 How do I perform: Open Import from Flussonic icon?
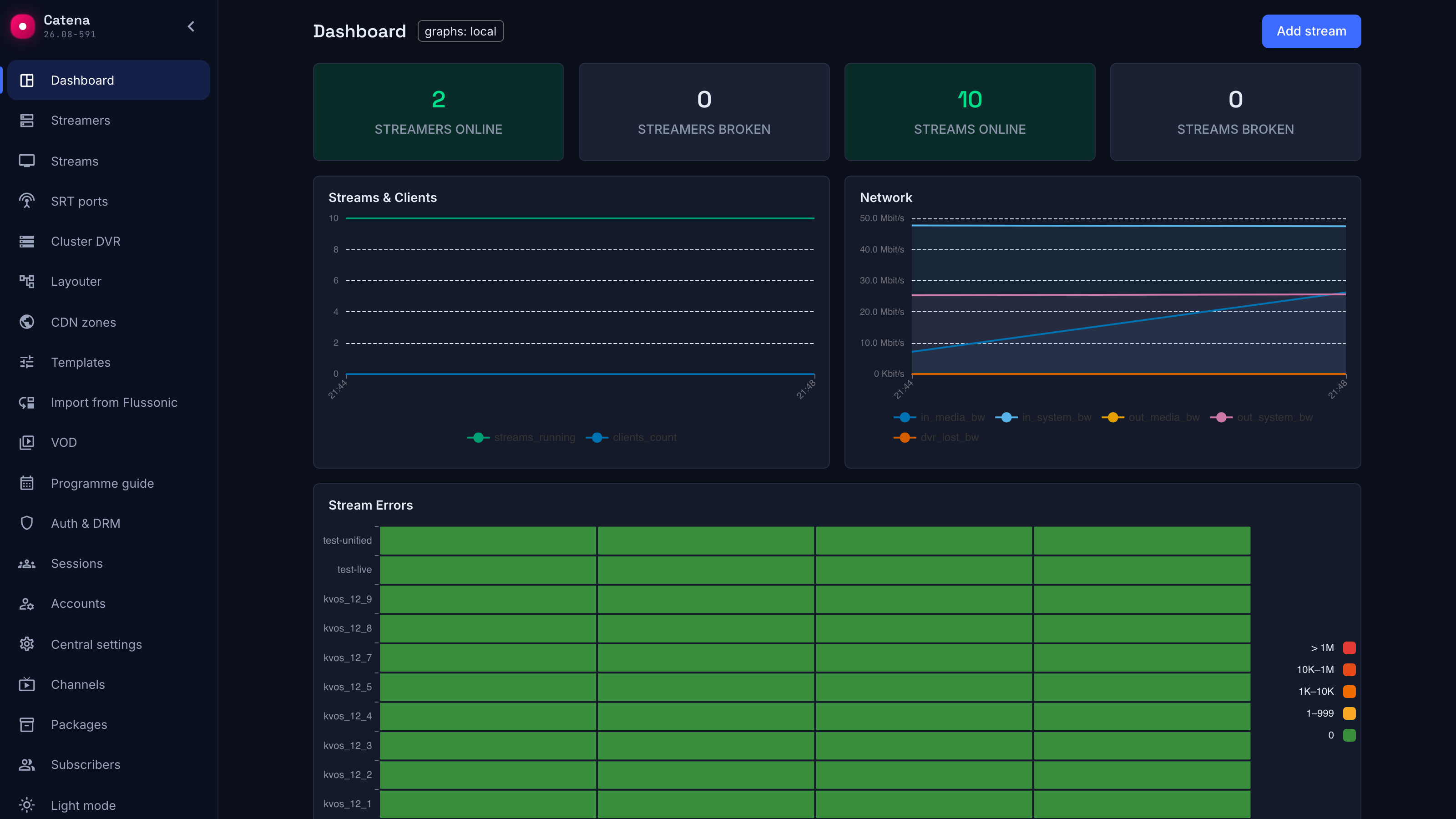click(26, 402)
